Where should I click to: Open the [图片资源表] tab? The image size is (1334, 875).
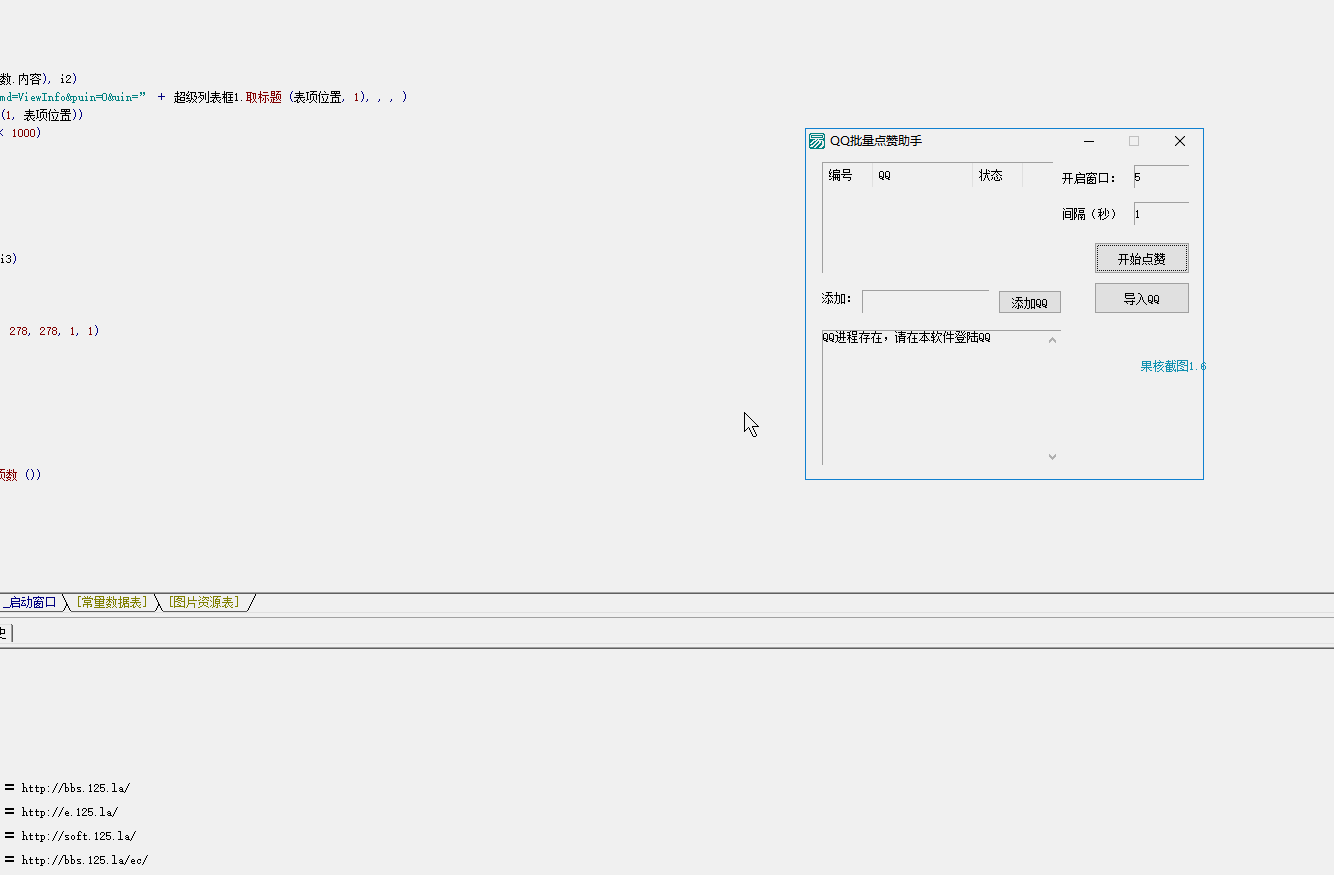pyautogui.click(x=204, y=602)
